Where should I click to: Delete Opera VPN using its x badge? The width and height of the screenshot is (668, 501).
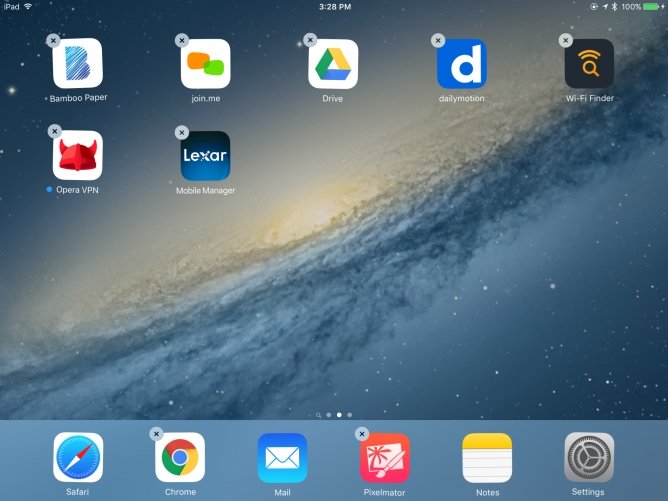(55, 131)
